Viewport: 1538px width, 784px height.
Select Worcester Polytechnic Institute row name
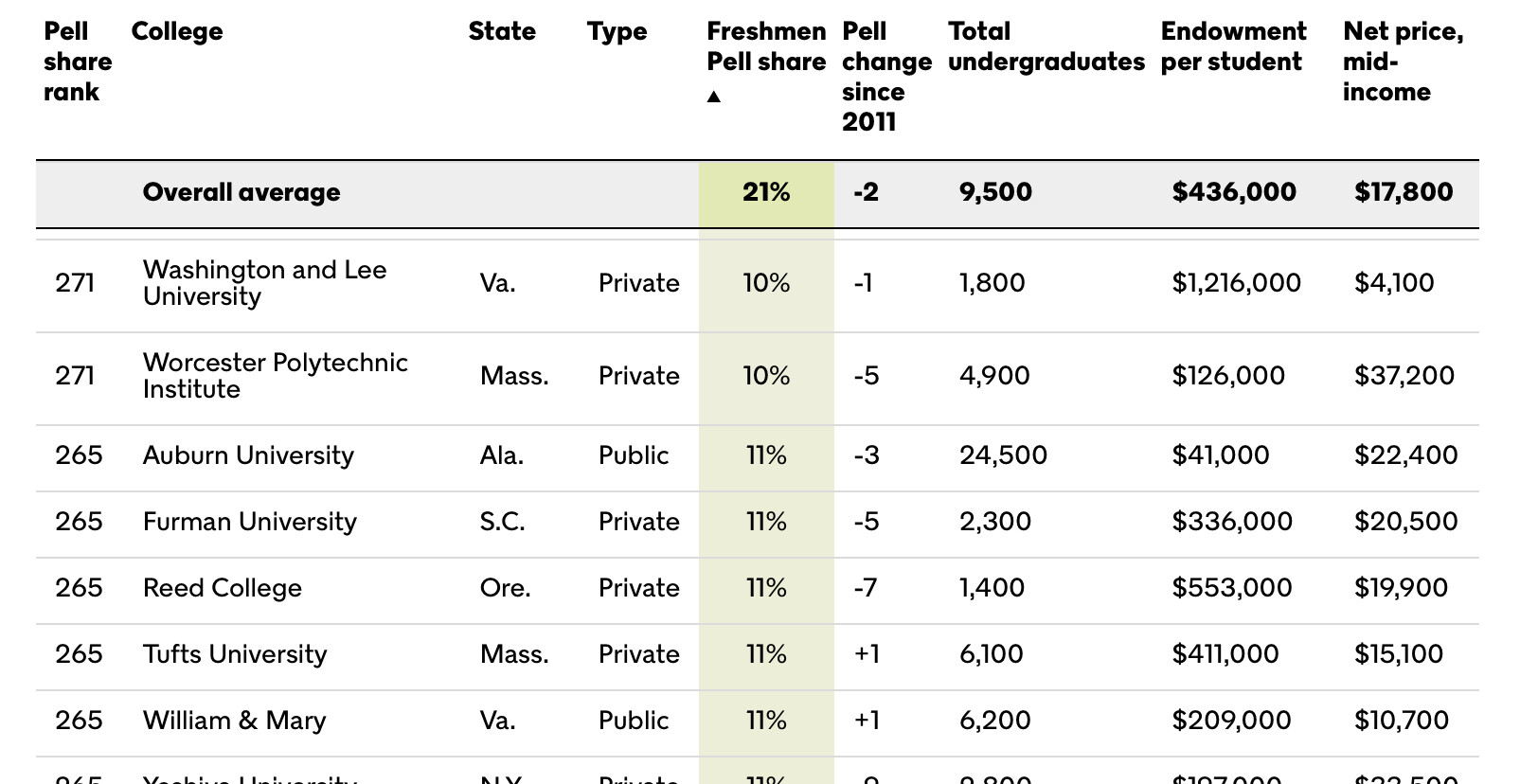(275, 376)
